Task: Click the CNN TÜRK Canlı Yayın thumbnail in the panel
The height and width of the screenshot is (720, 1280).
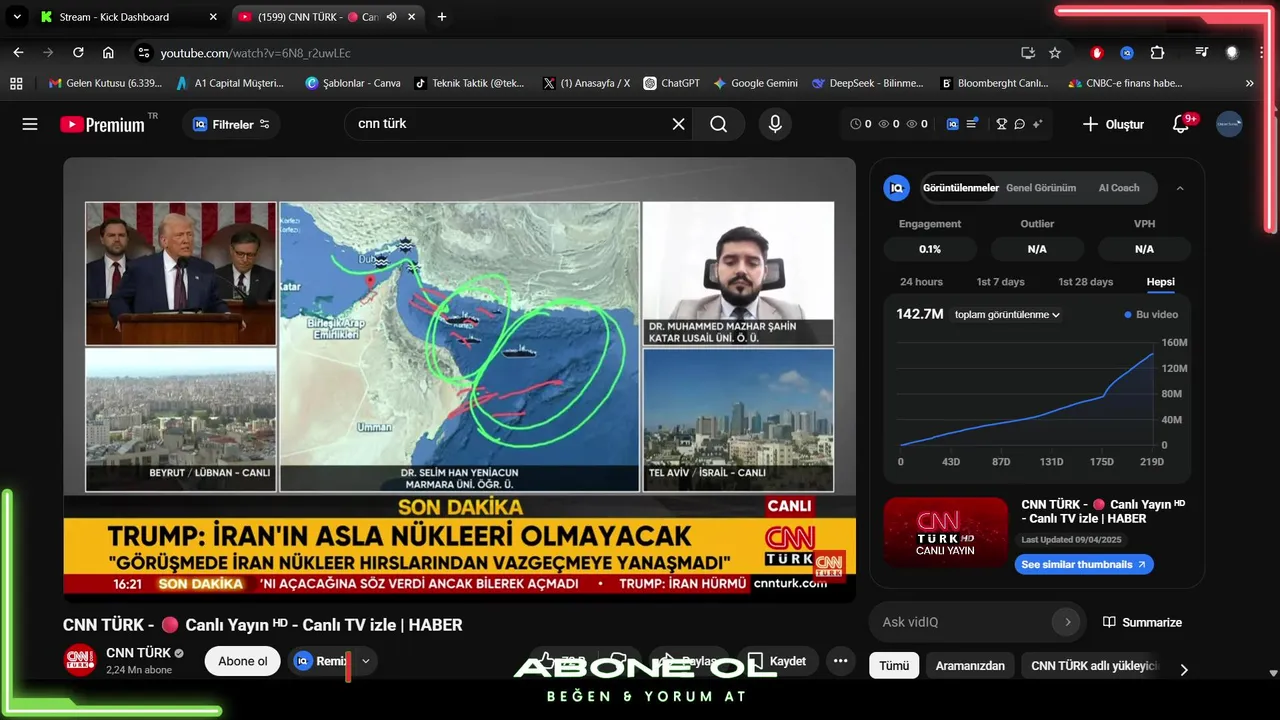Action: point(946,533)
